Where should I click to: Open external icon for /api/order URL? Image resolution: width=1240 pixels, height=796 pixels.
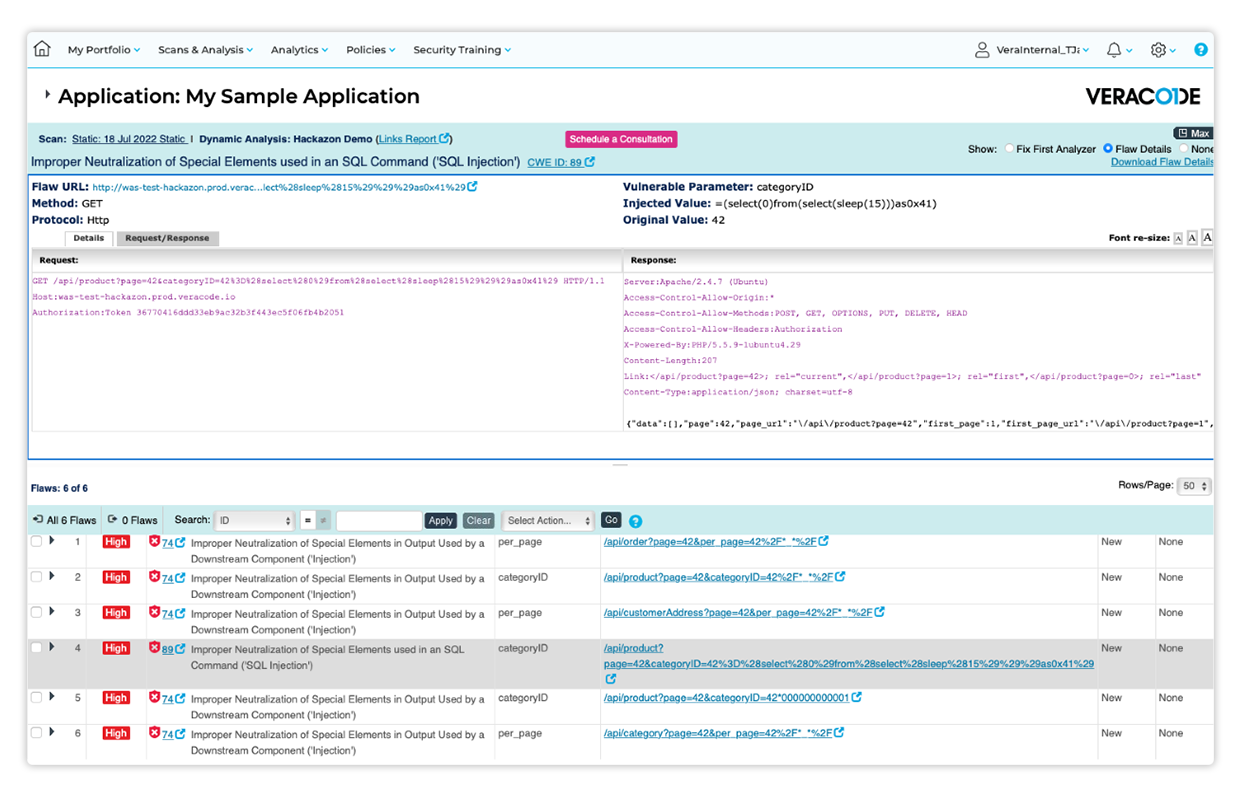coord(824,542)
